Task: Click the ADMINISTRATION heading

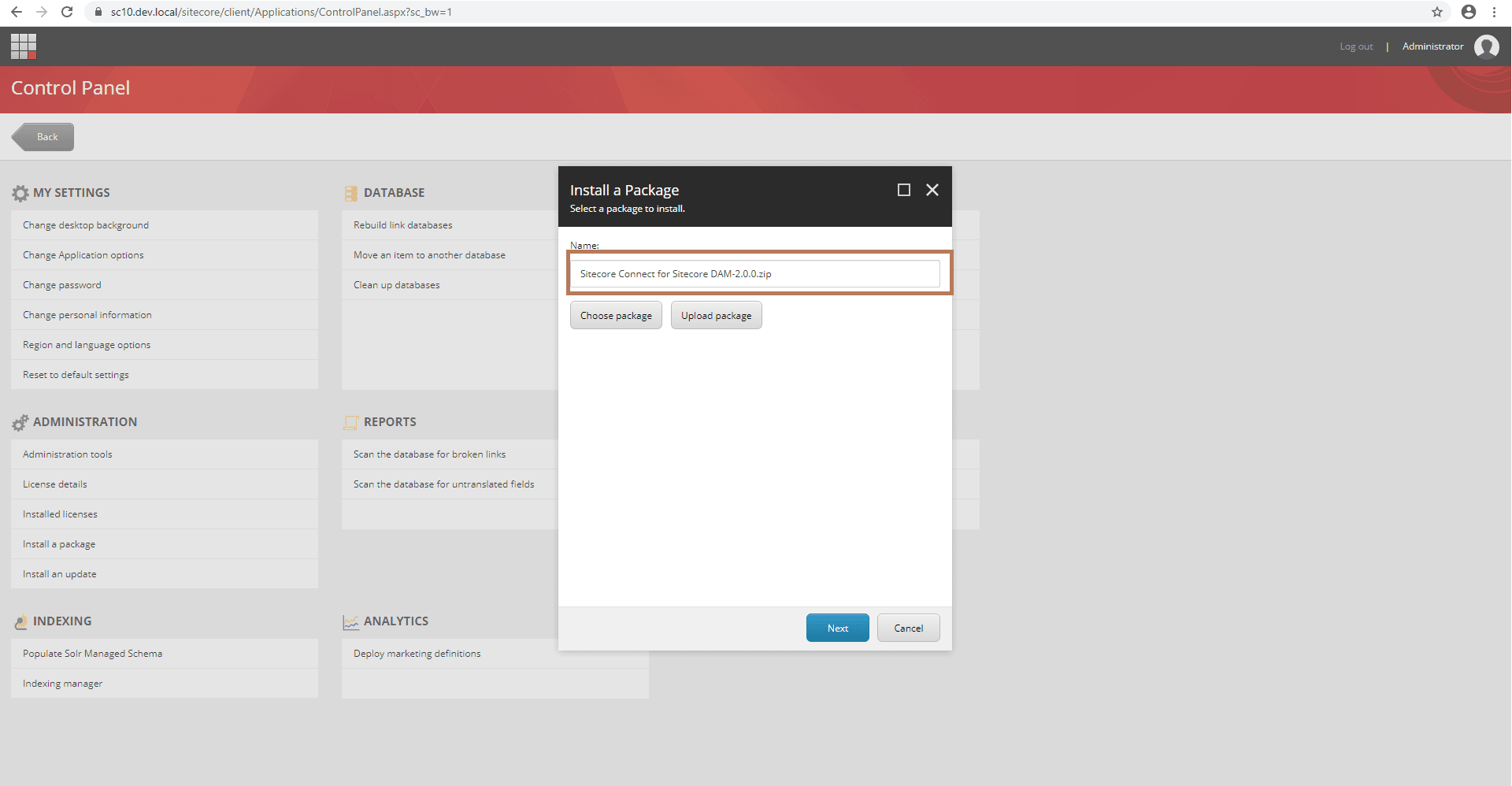Action: pos(85,422)
